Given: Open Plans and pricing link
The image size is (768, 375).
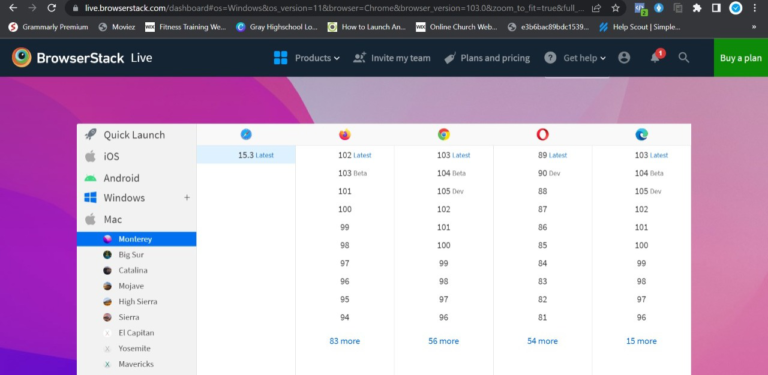Looking at the screenshot, I should point(495,58).
